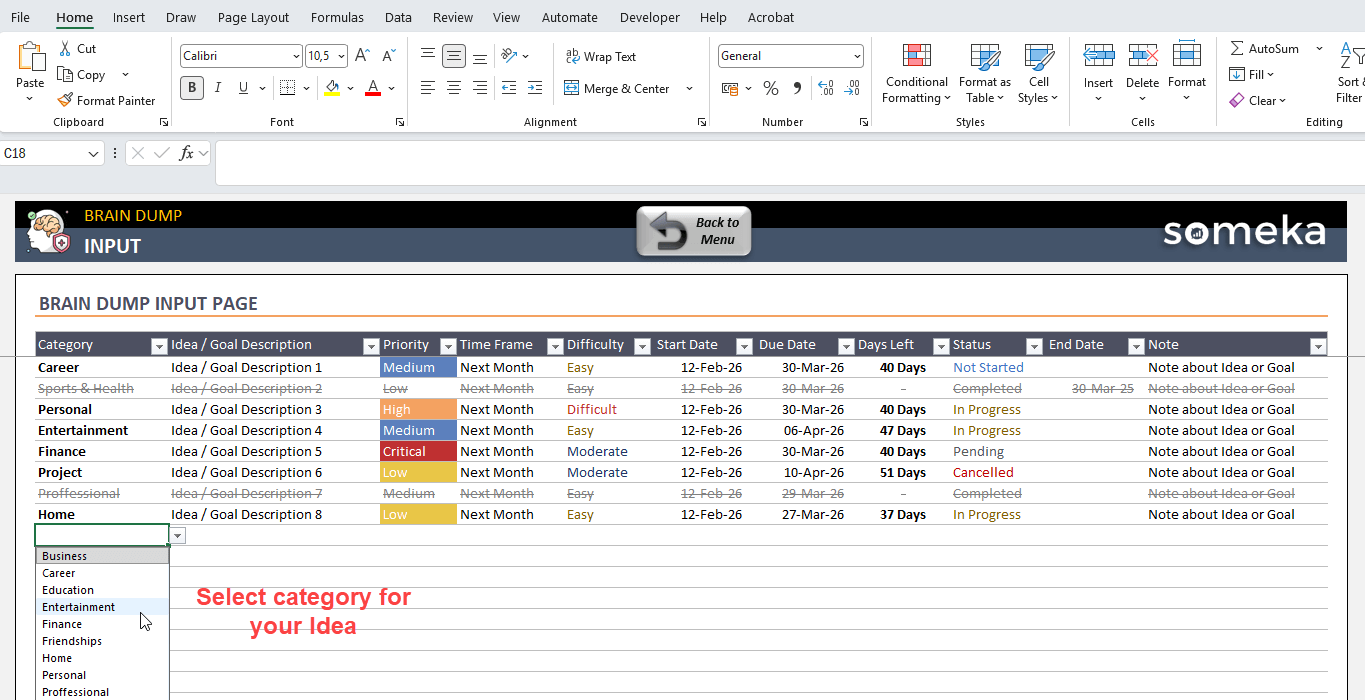Click the Back to Menu button
This screenshot has width=1365, height=700.
(x=694, y=231)
